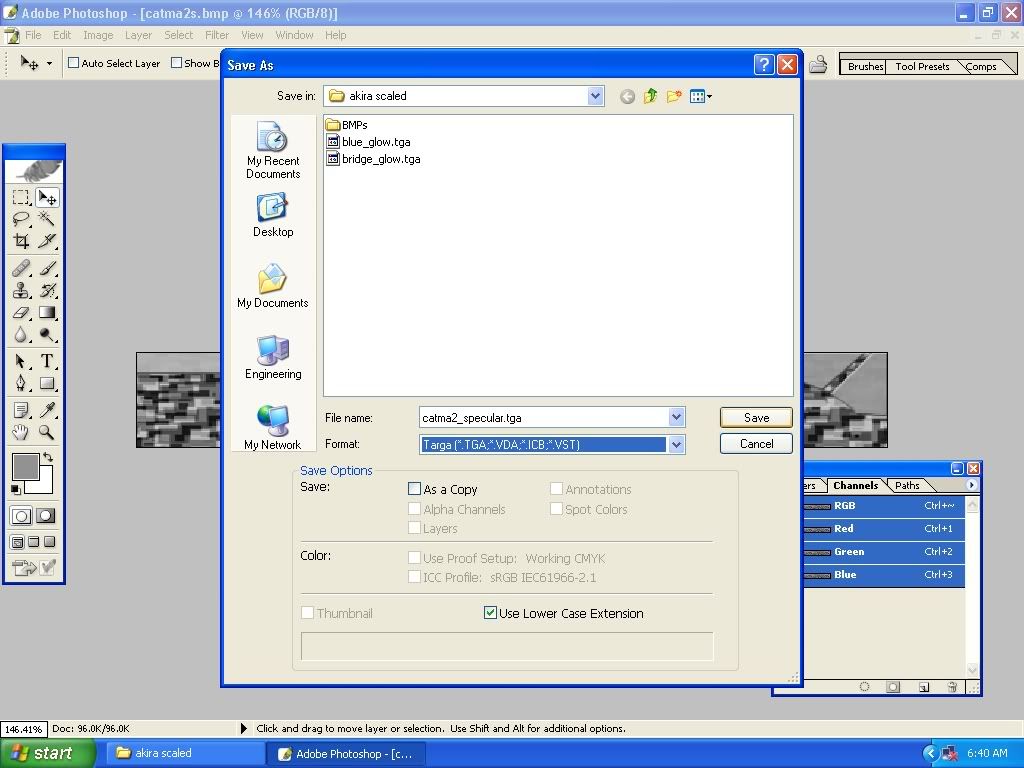Expand the File name dropdown arrow
1024x768 pixels.
coord(677,417)
